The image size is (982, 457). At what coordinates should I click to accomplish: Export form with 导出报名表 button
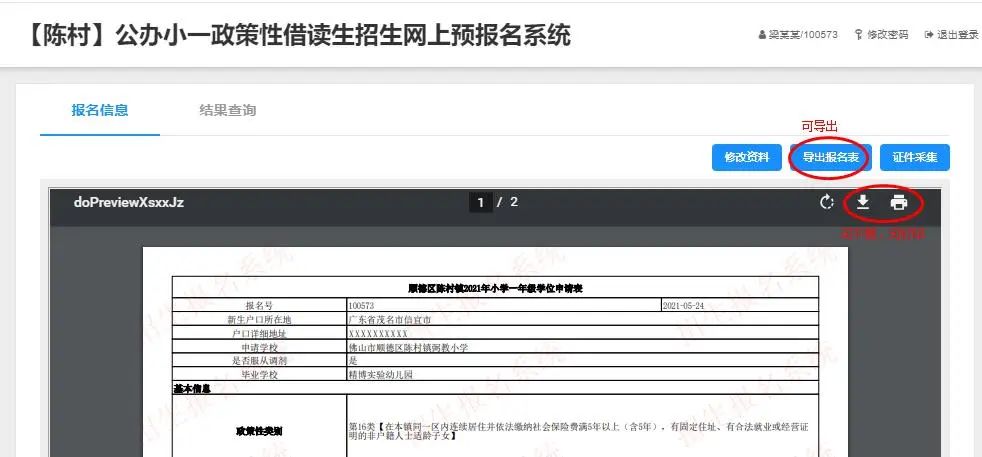point(830,157)
